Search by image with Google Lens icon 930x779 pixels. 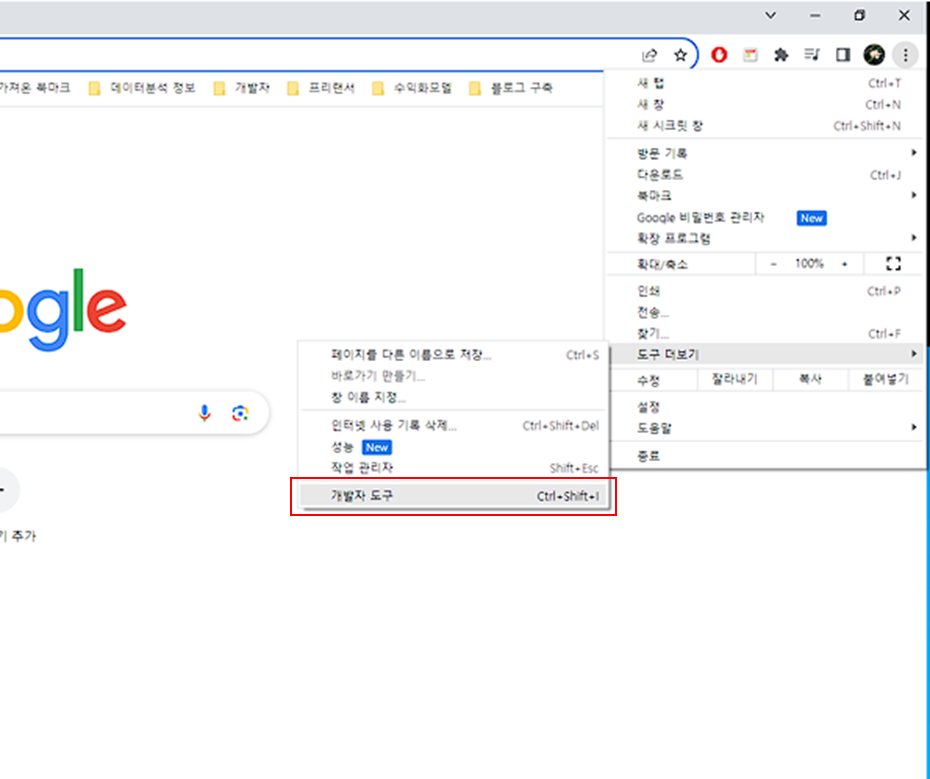[x=240, y=413]
